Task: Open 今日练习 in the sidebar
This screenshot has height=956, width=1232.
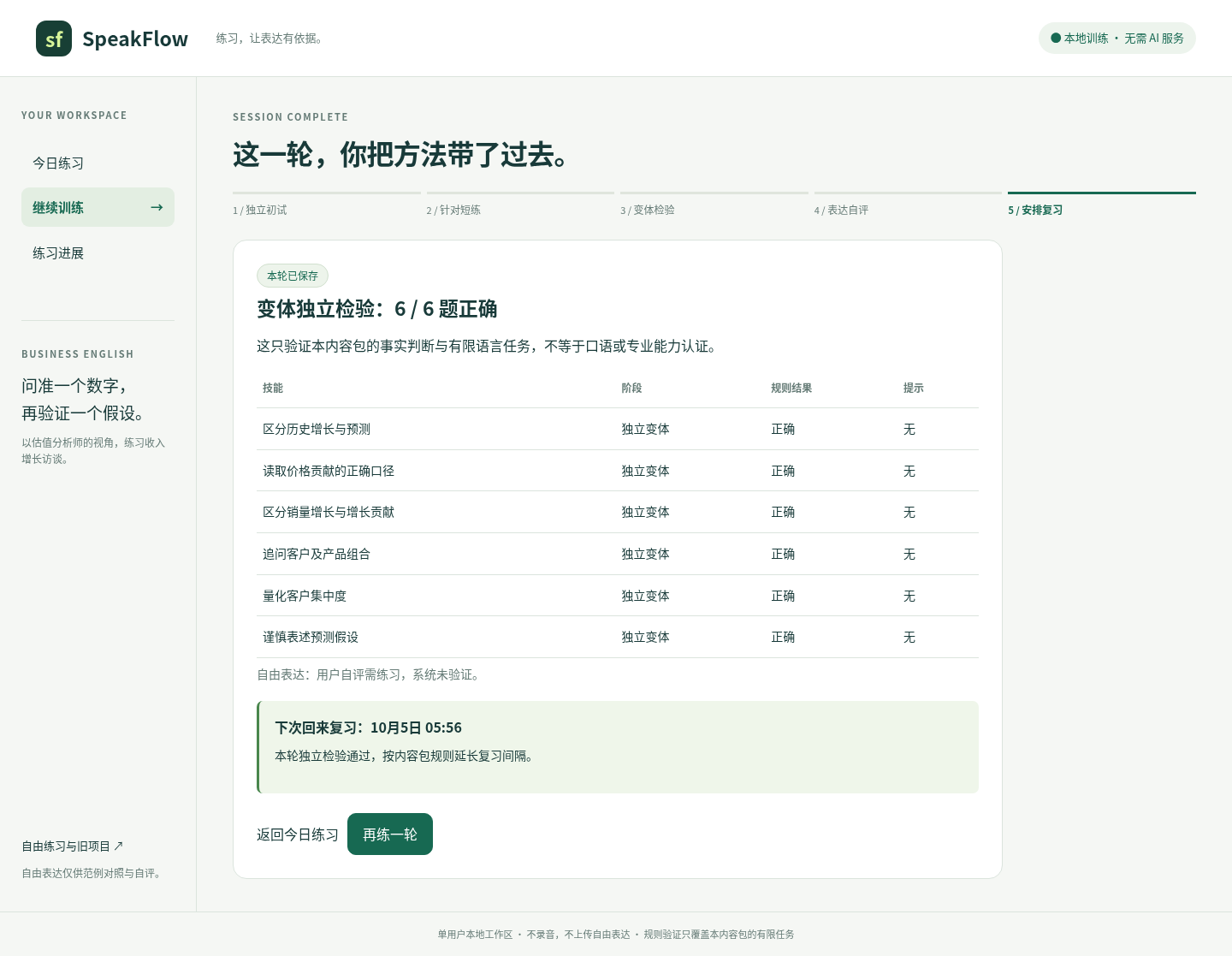Action: [98, 163]
